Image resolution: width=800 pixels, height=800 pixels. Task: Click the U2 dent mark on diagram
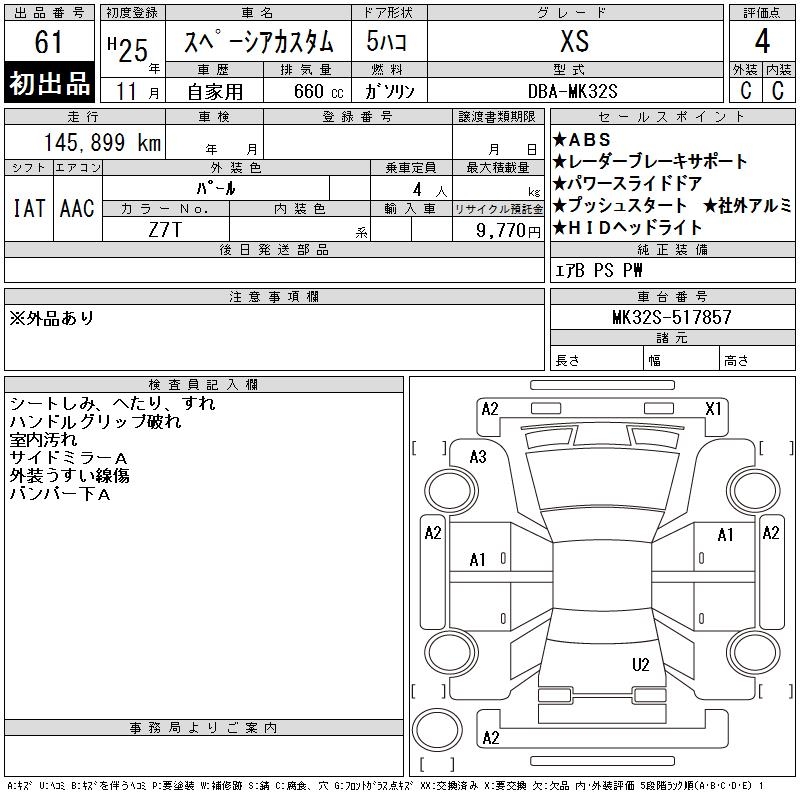coord(640,665)
